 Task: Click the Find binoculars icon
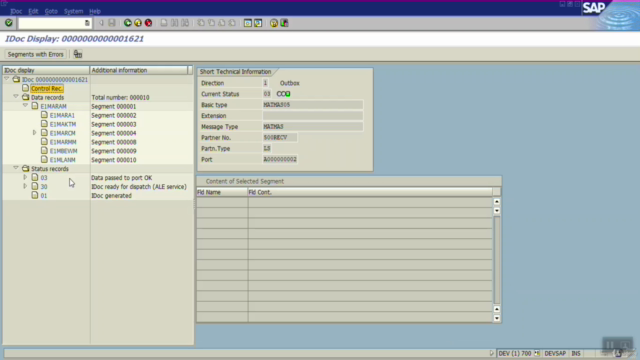point(174,23)
